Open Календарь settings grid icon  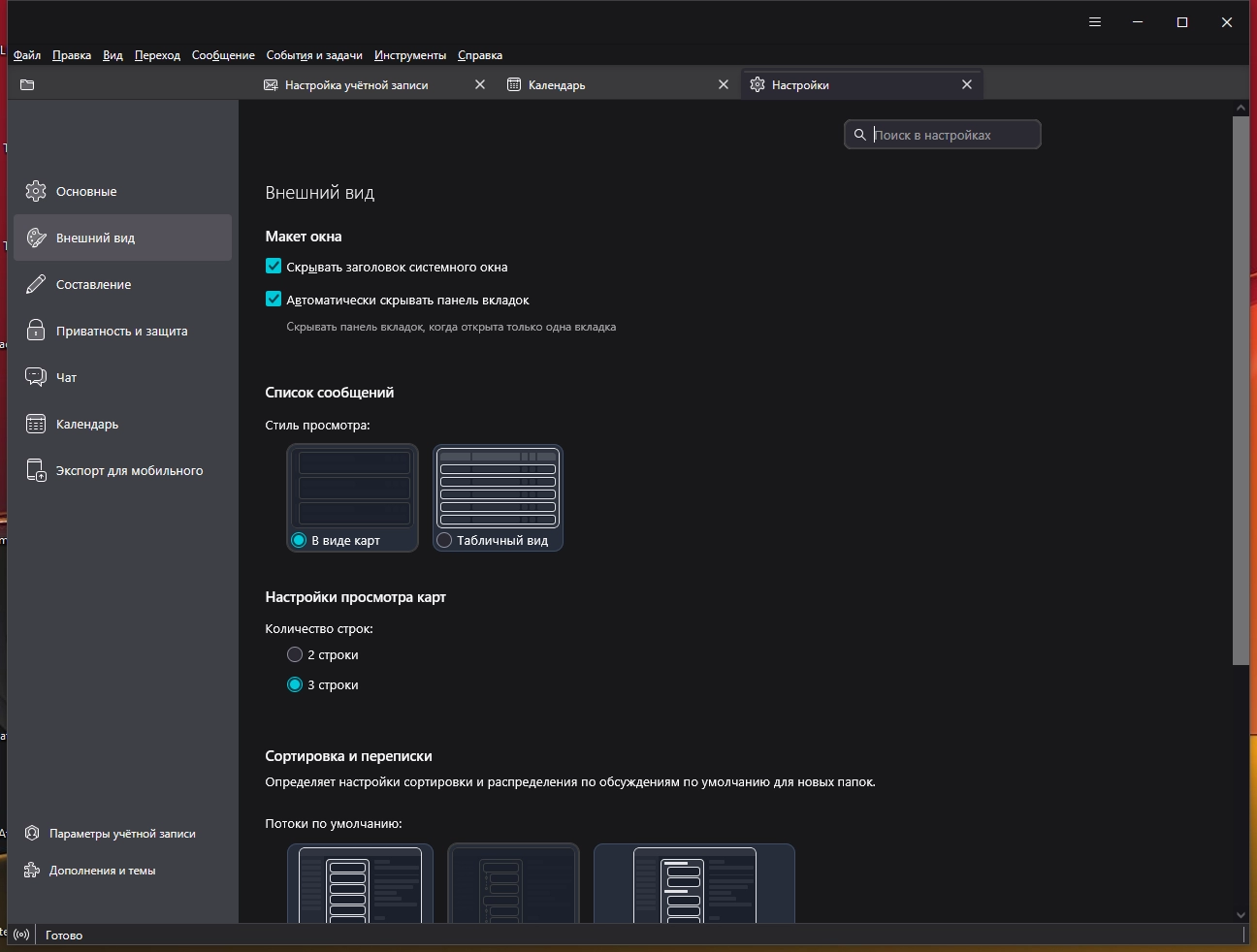coord(36,424)
